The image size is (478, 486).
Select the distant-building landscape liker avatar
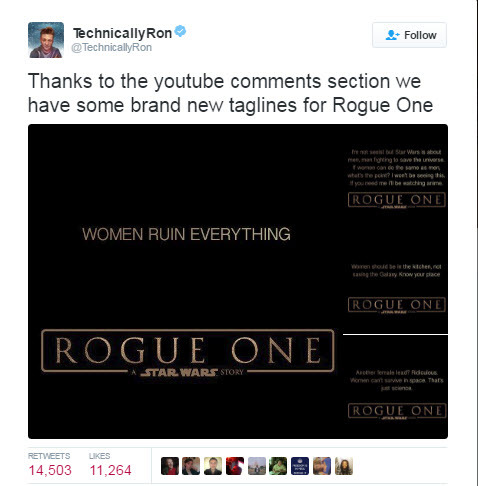(x=256, y=466)
